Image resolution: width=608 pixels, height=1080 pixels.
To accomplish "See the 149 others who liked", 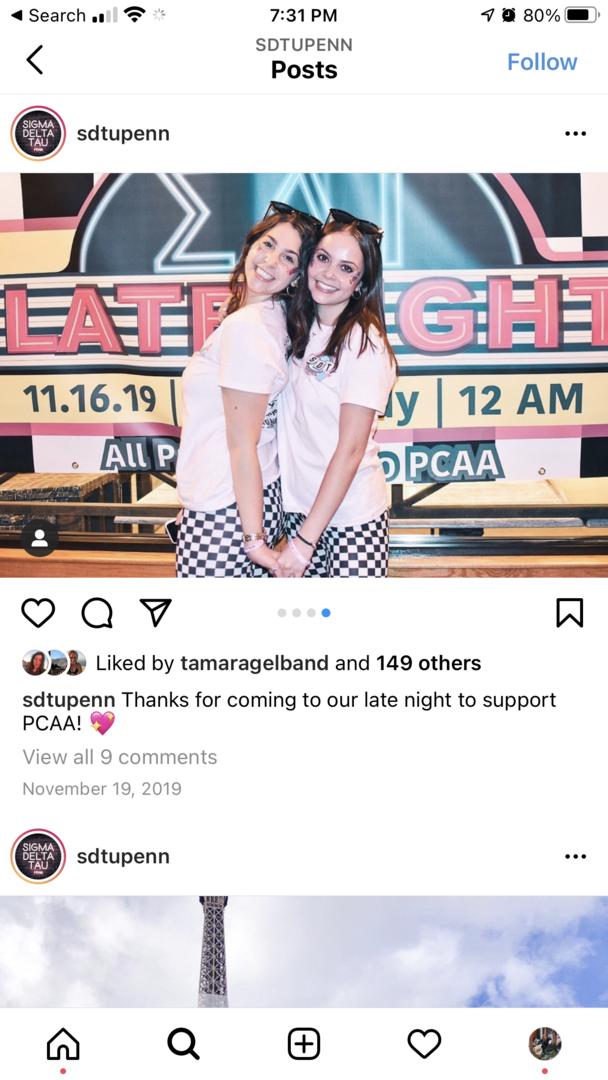I will pos(428,663).
